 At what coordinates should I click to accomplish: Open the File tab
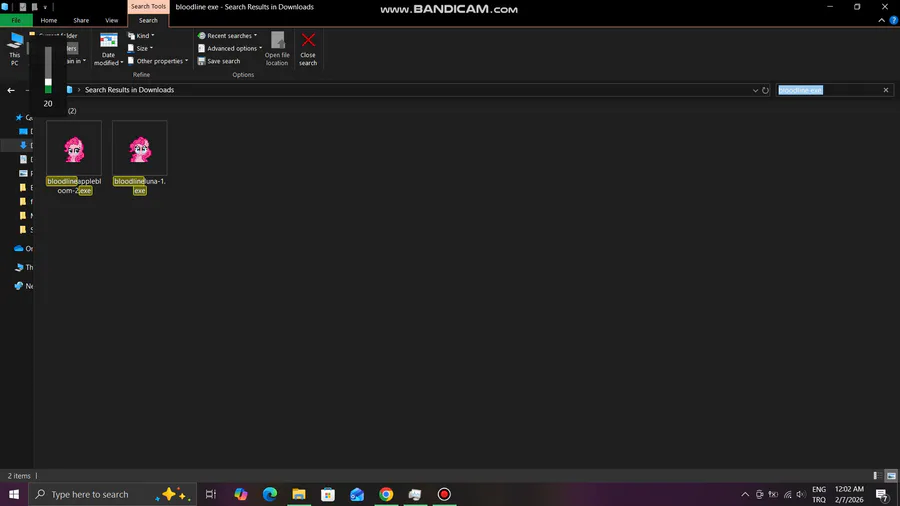point(16,20)
